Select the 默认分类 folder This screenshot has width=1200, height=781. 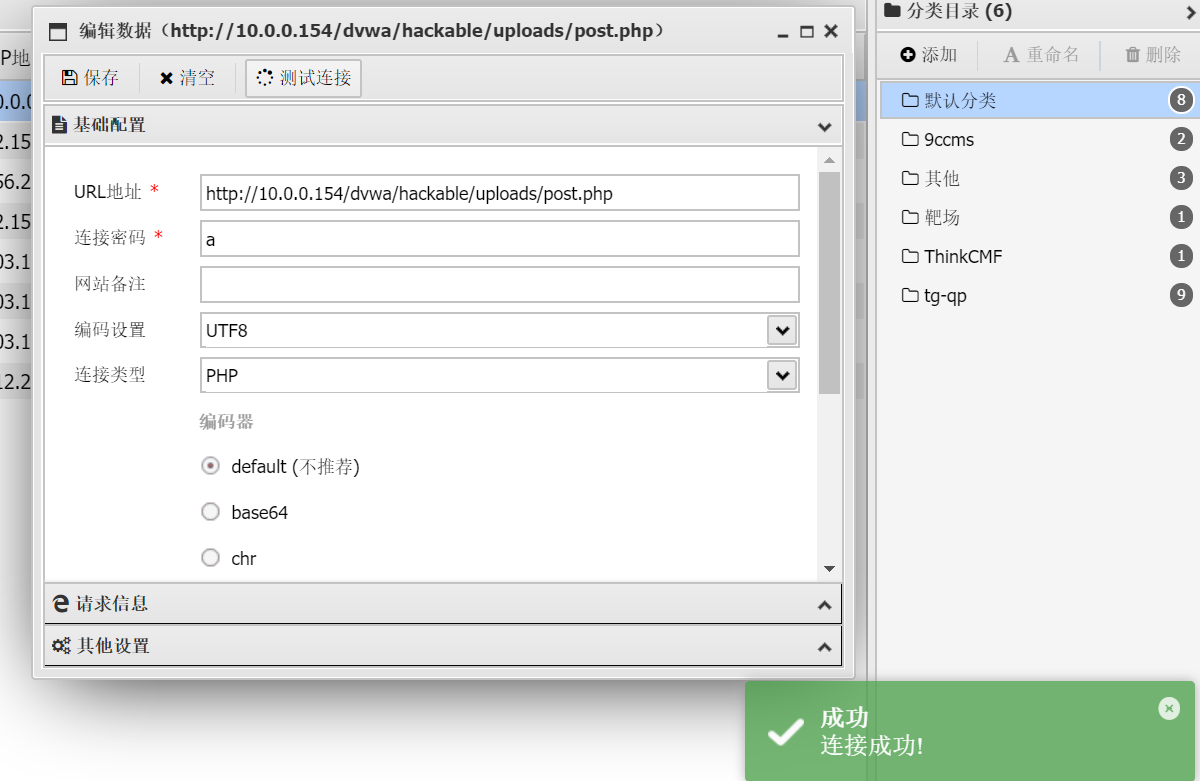tap(1040, 100)
